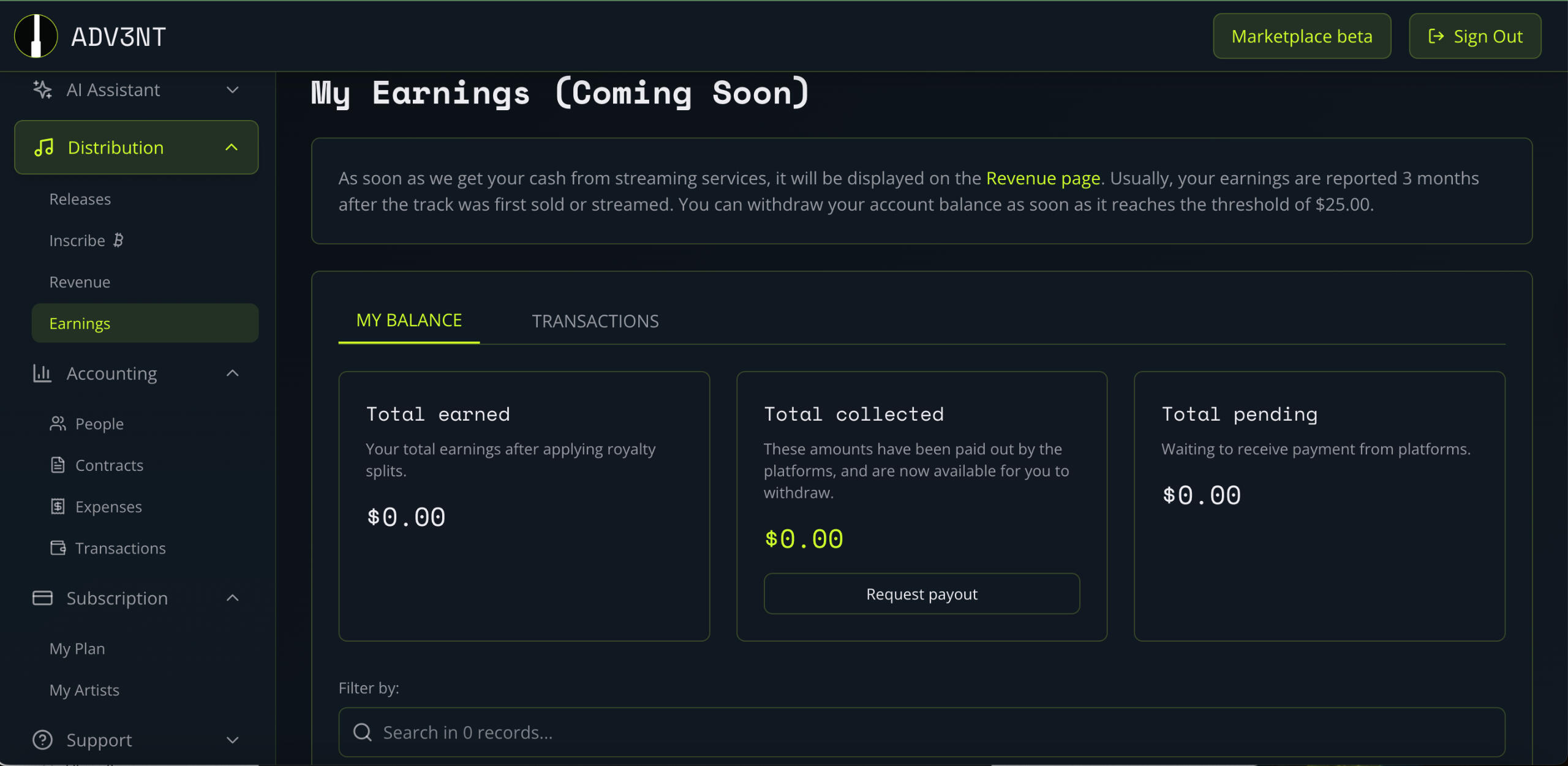Expand the AI Assistant chevron
Image resolution: width=1568 pixels, height=766 pixels.
[x=233, y=90]
